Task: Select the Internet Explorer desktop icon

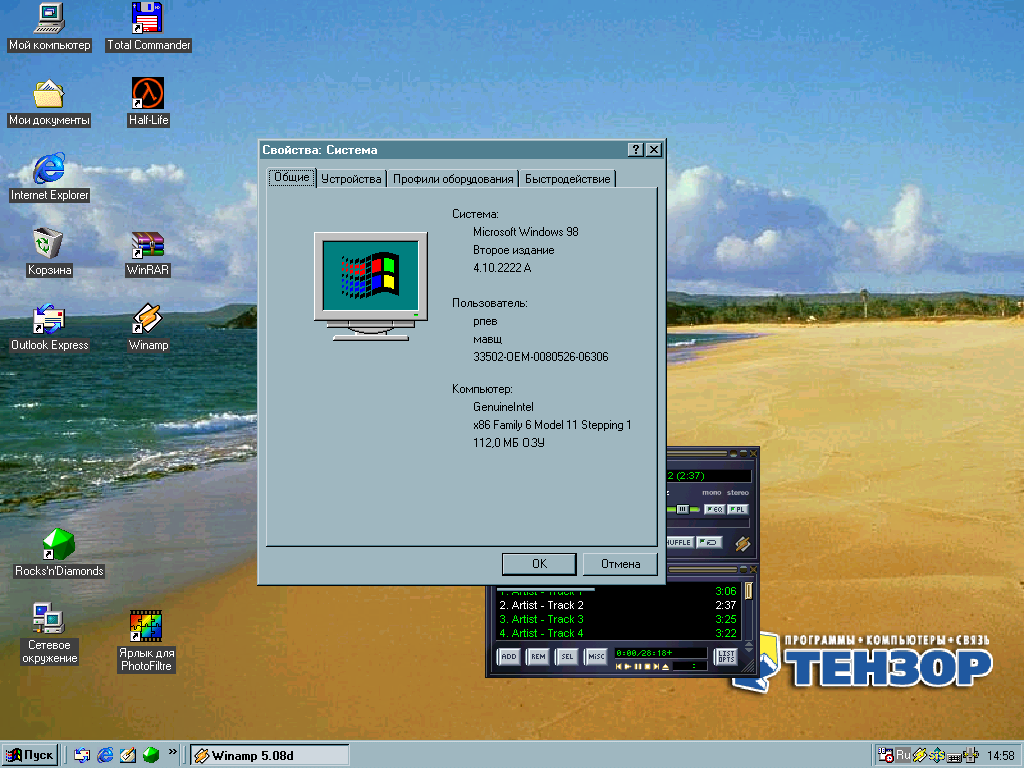Action: click(49, 178)
